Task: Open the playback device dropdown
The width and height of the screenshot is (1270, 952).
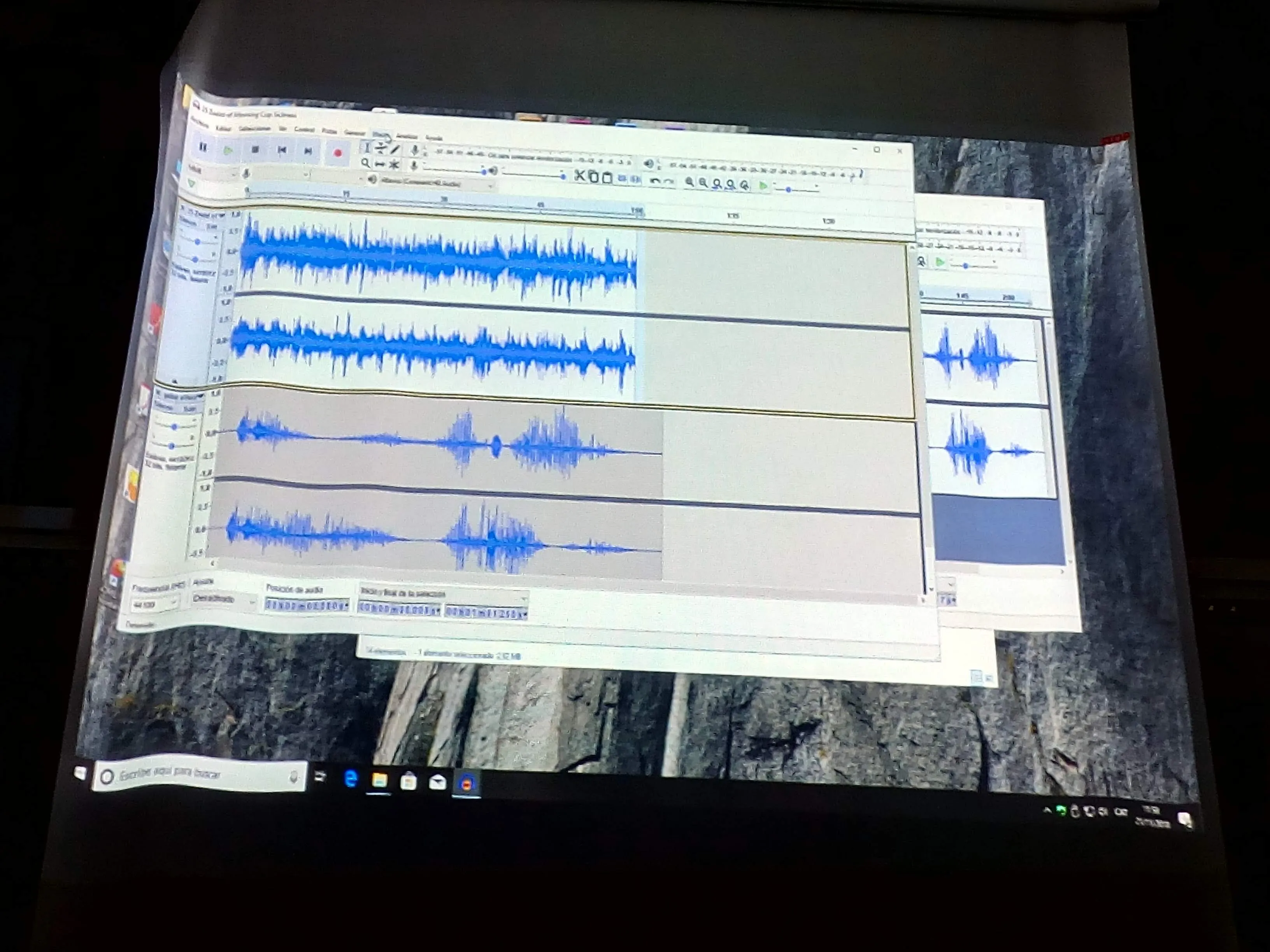Action: pyautogui.click(x=436, y=184)
